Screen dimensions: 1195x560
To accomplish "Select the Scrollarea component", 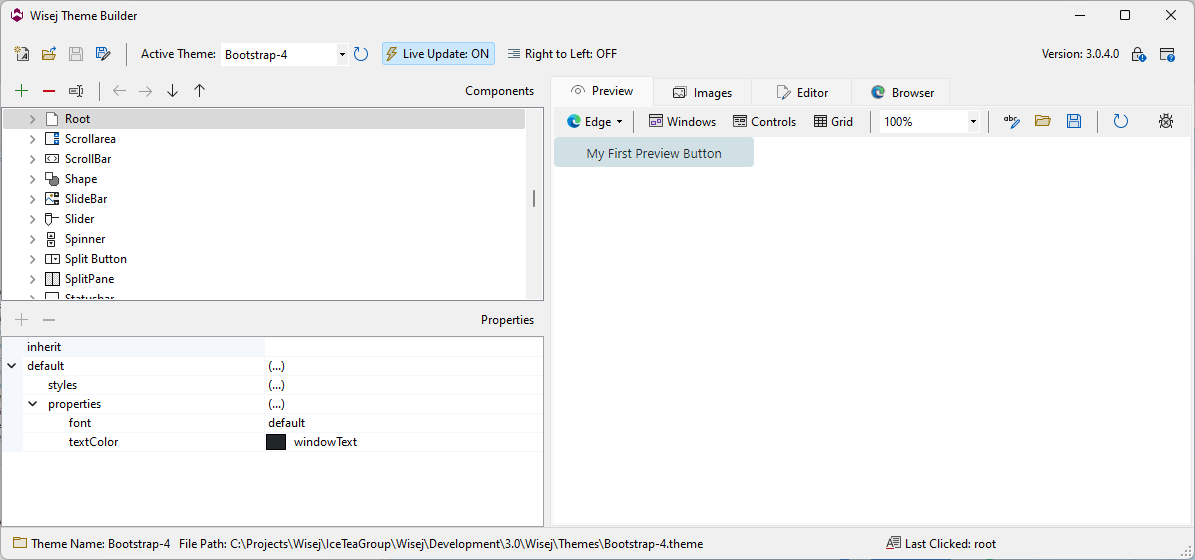I will click(x=90, y=139).
